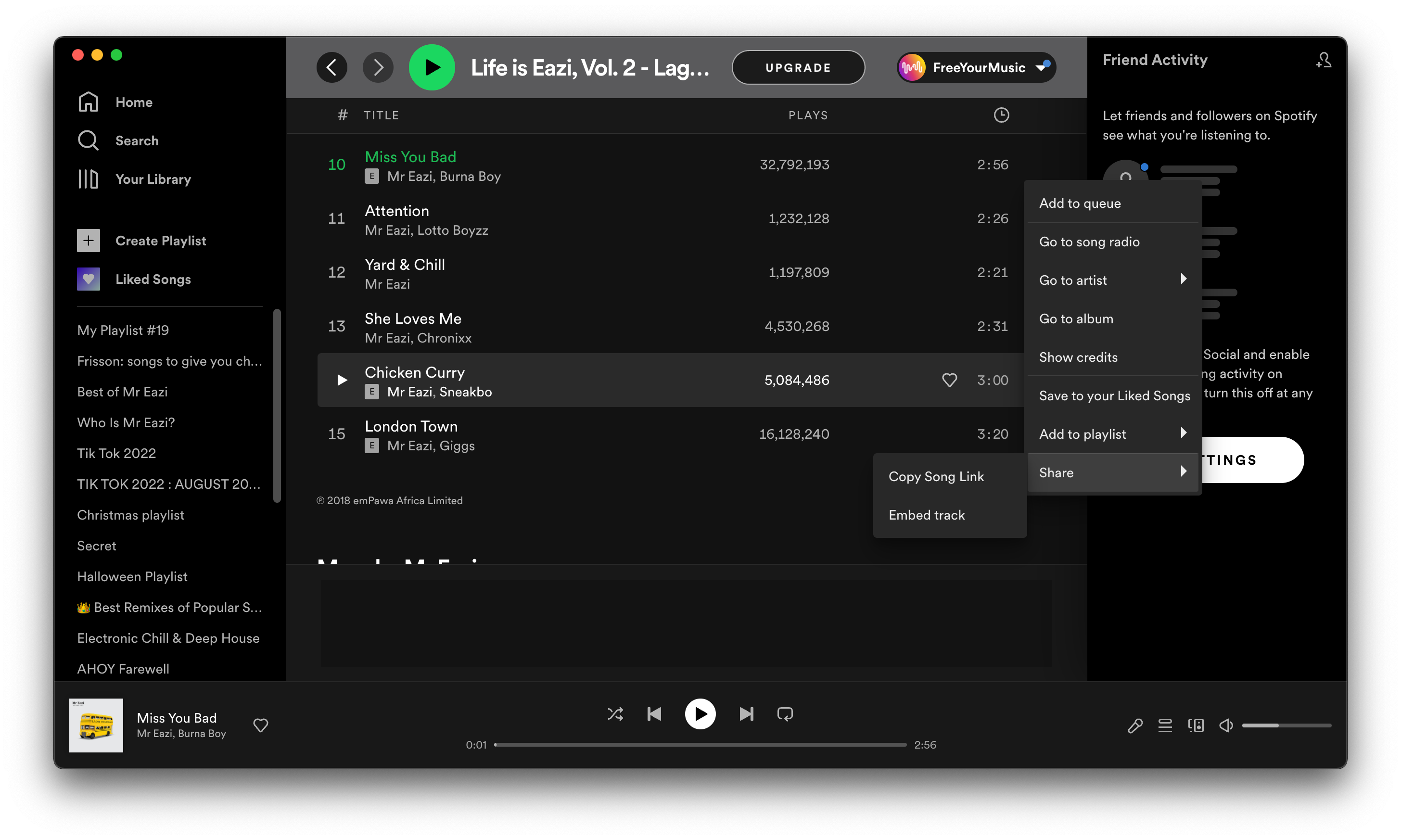Open the Mr Eazi, Burna Boy artist link in the now-playing bar
1401x840 pixels.
[x=181, y=733]
